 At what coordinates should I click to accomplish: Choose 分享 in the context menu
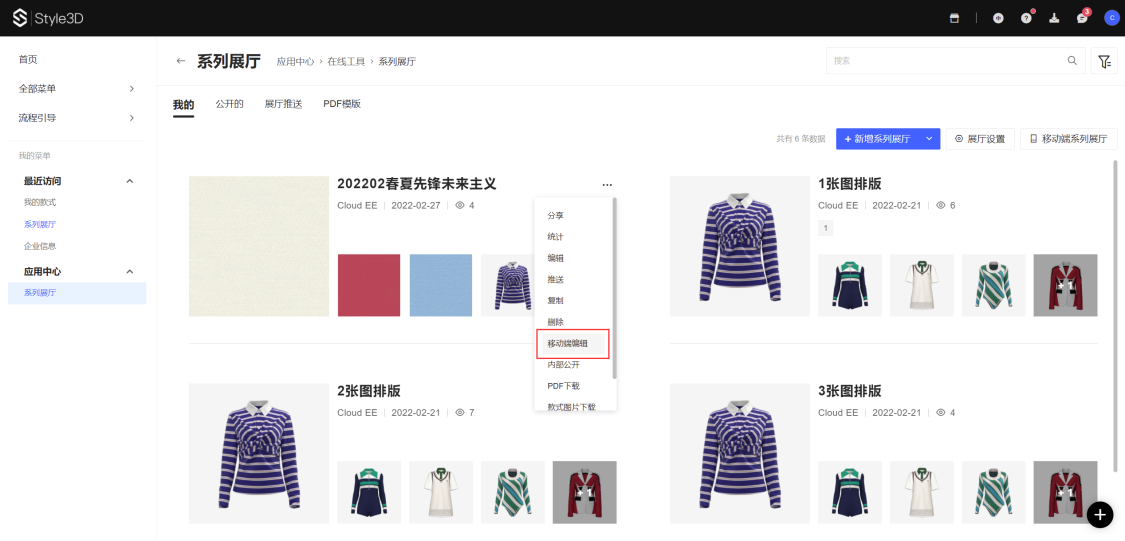(x=555, y=215)
